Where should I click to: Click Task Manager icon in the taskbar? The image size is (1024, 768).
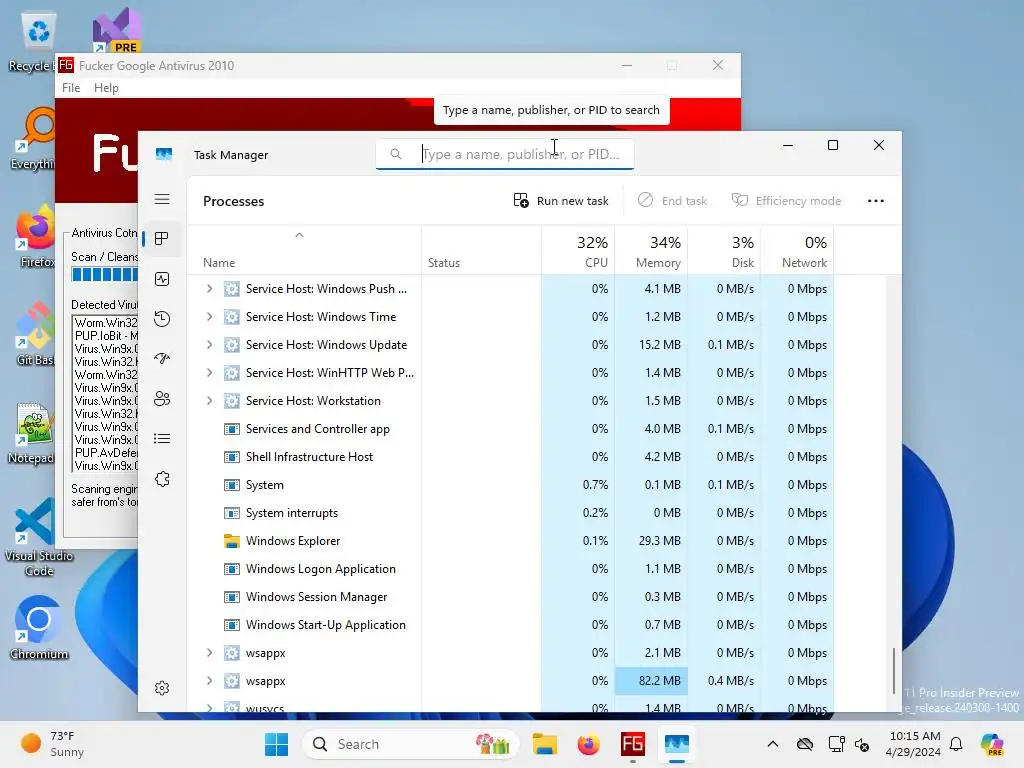677,744
